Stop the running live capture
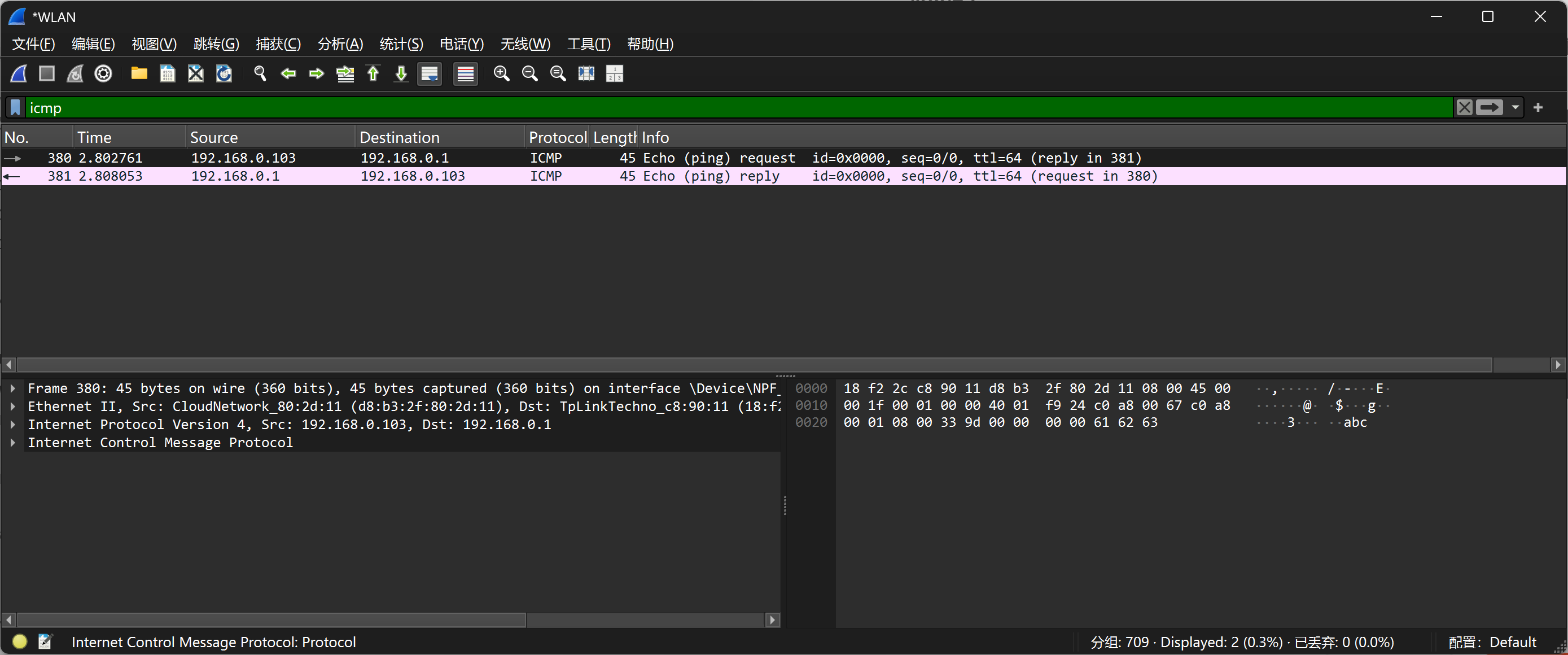The height and width of the screenshot is (655, 1568). (x=46, y=73)
